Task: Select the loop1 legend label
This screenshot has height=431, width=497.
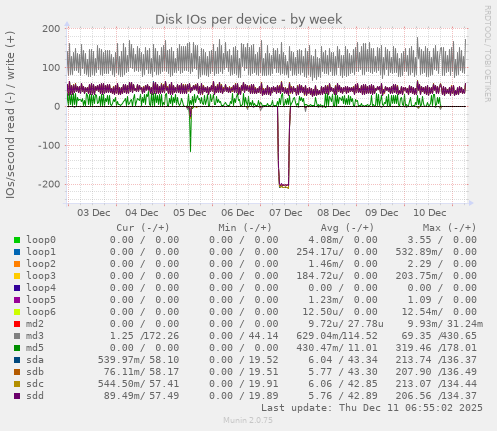Action: [41, 252]
